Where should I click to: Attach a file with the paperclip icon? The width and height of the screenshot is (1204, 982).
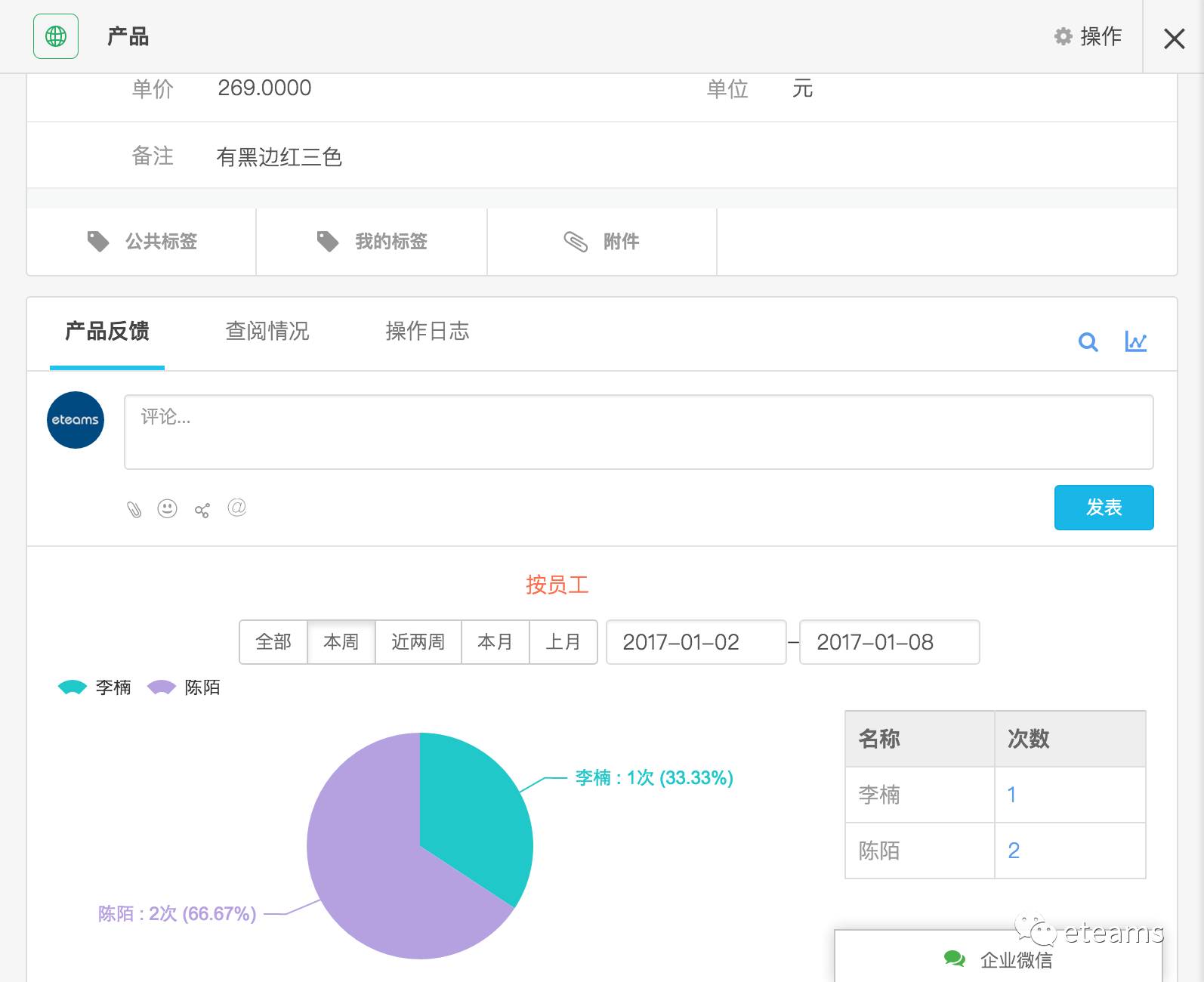(x=134, y=510)
